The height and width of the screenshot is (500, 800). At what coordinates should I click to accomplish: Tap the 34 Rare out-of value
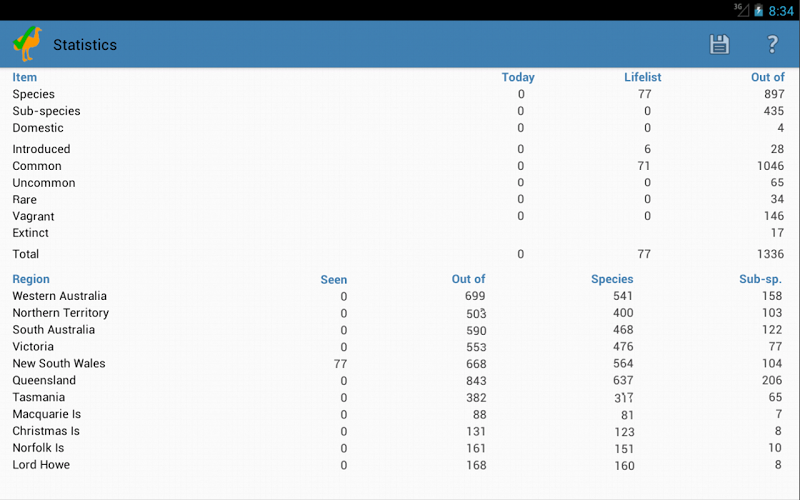pos(777,199)
